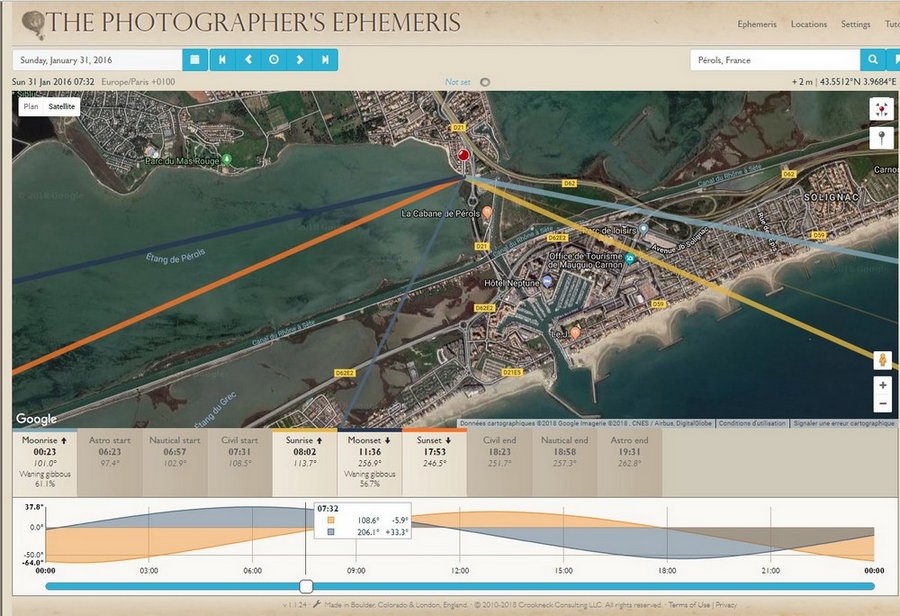The width and height of the screenshot is (900, 616).
Task: Click the clock icon to jump to now
Action: click(x=274, y=60)
